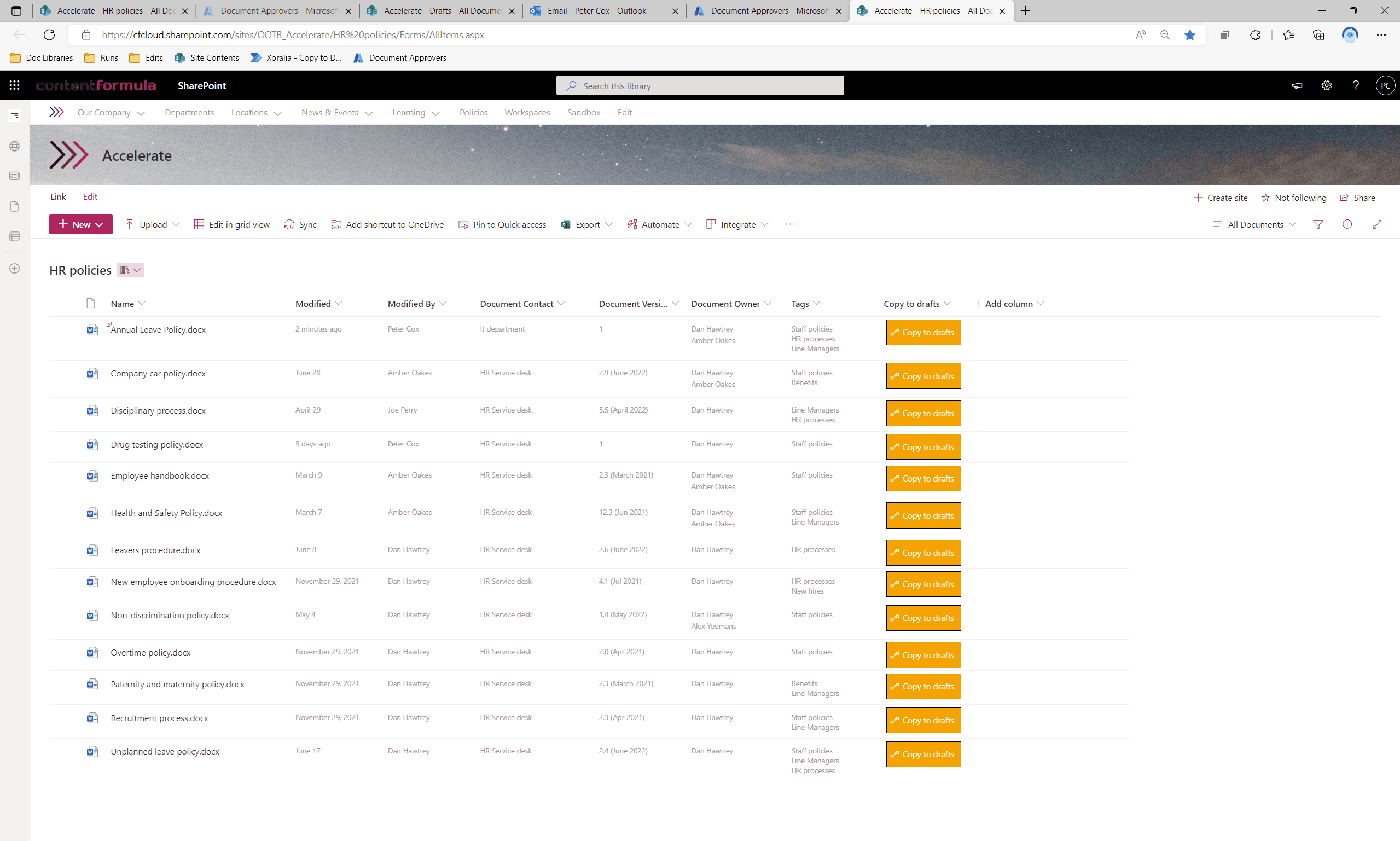Image resolution: width=1400 pixels, height=841 pixels.
Task: Open Disciplinary process.docx
Action: tap(158, 411)
